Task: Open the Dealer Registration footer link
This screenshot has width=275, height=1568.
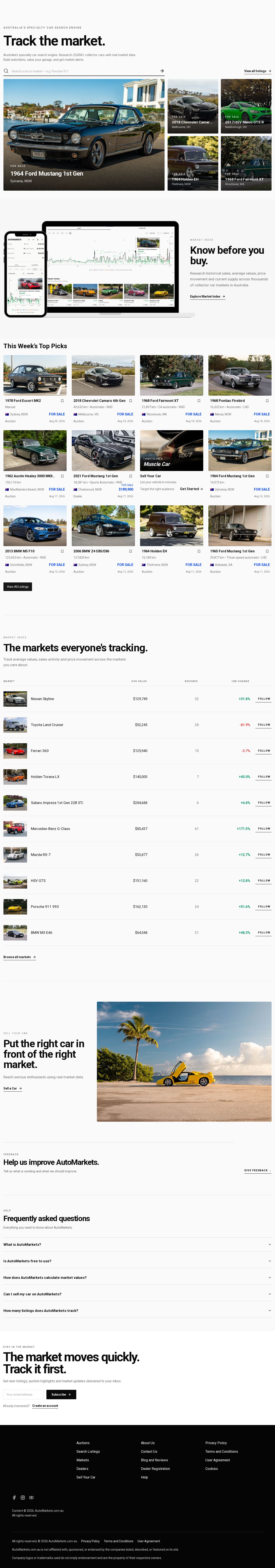Action: [156, 1469]
